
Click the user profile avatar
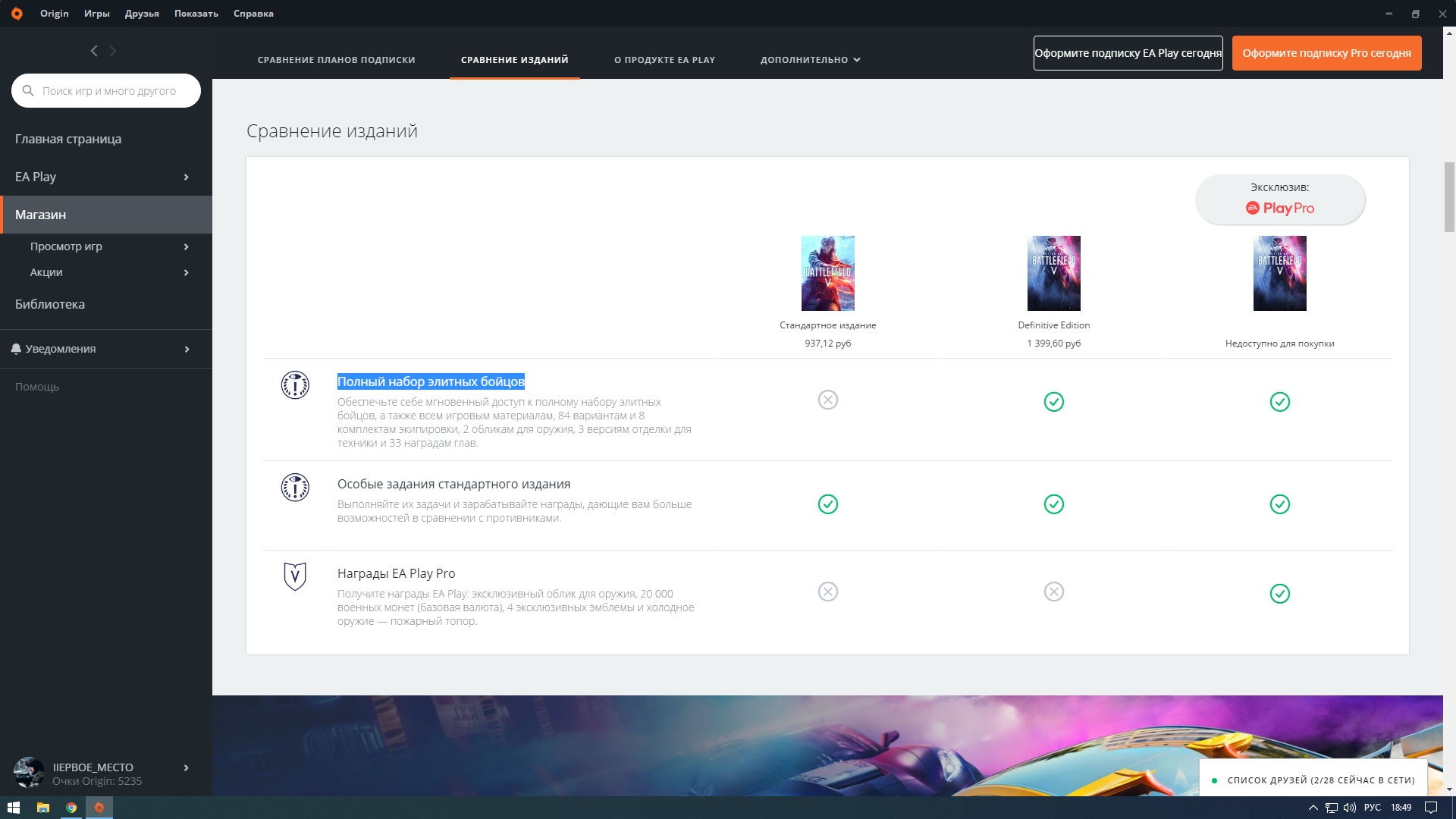coord(29,773)
